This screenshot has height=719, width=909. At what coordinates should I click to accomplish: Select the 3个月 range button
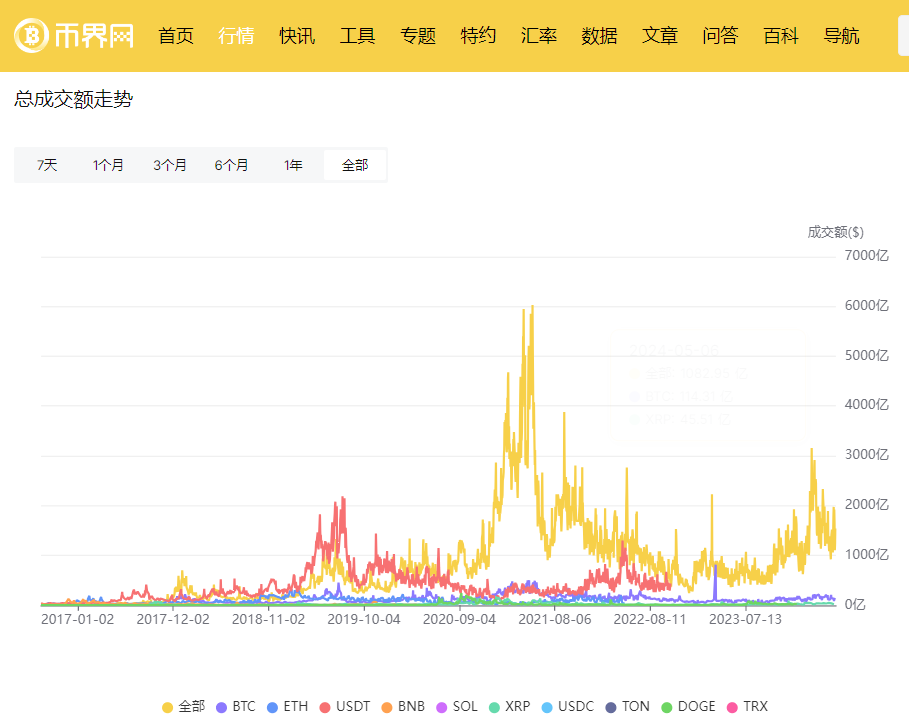click(x=170, y=165)
